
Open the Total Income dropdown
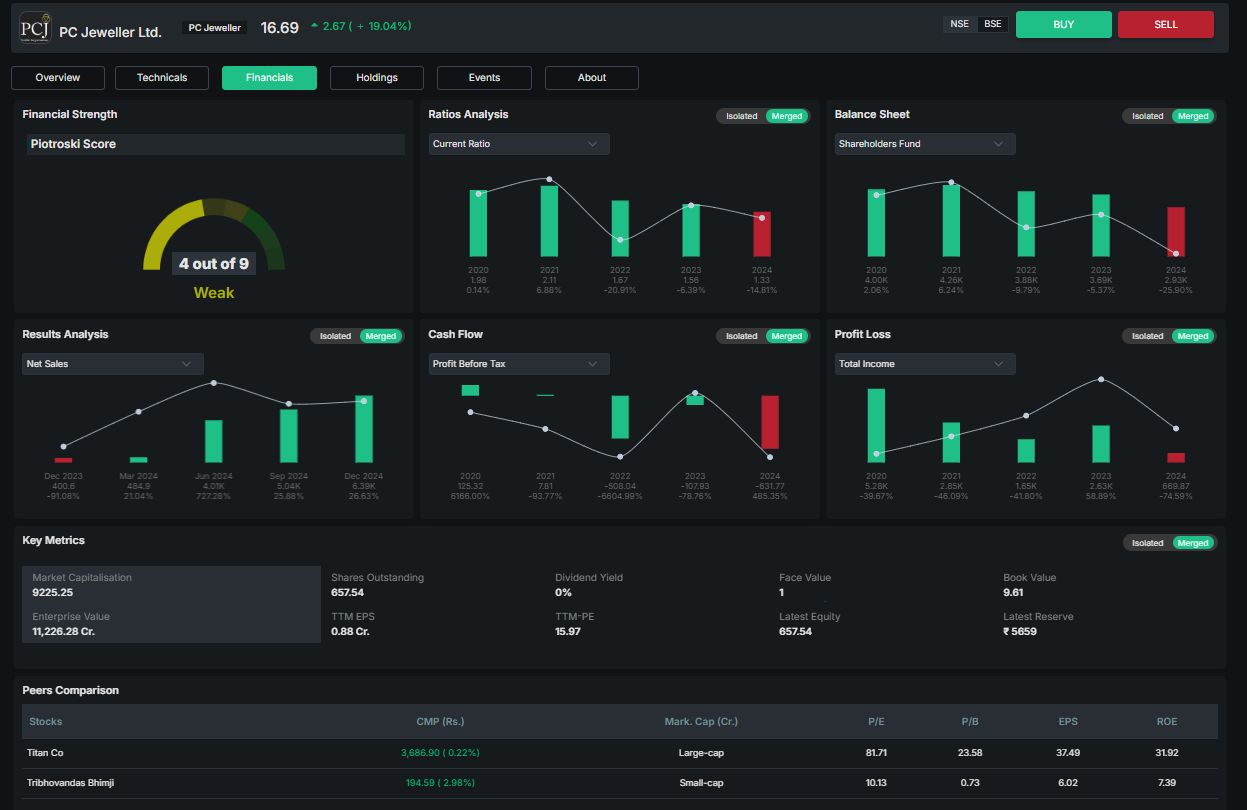pos(925,364)
